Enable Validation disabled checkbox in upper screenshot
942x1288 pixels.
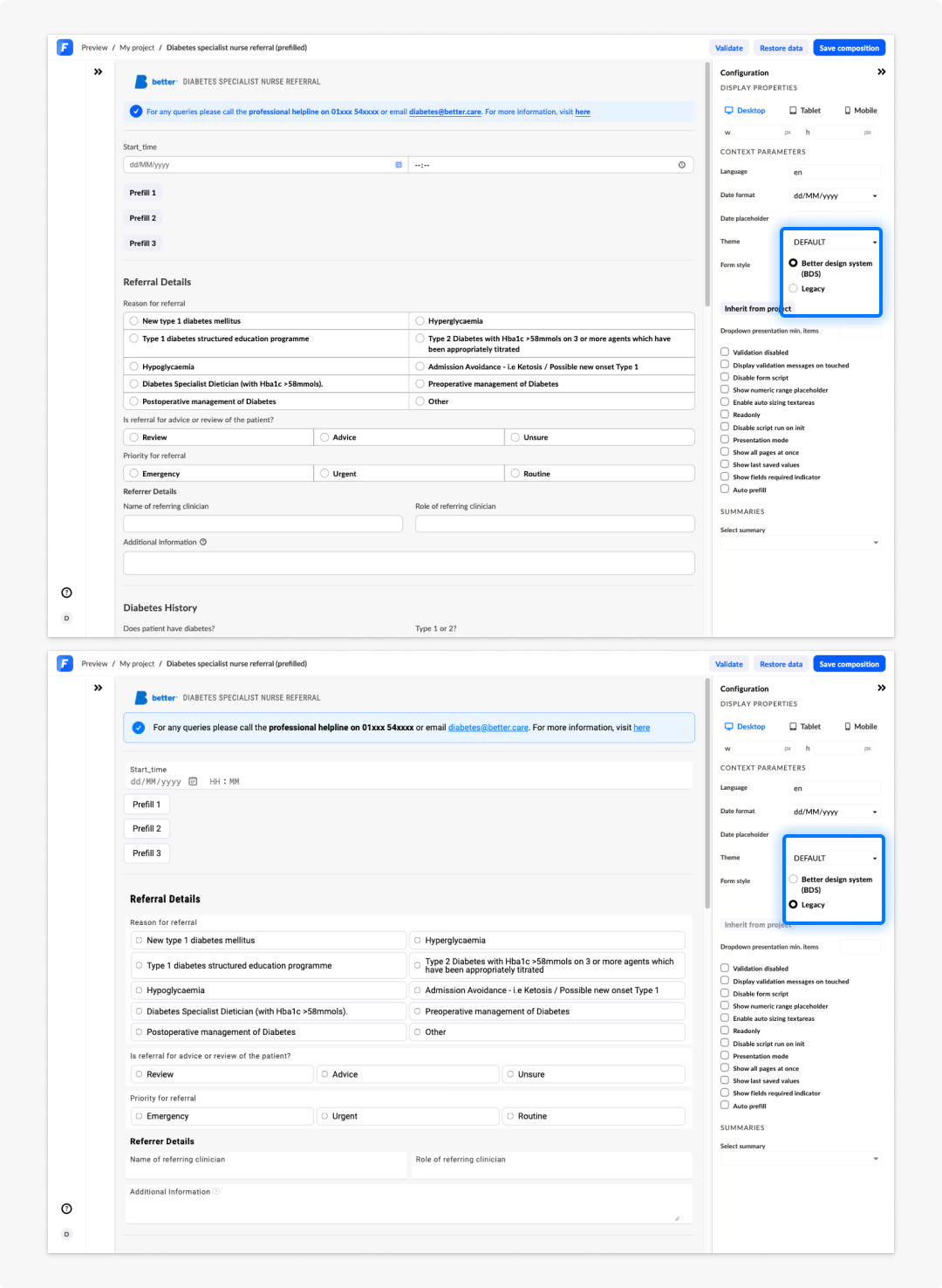pos(725,352)
